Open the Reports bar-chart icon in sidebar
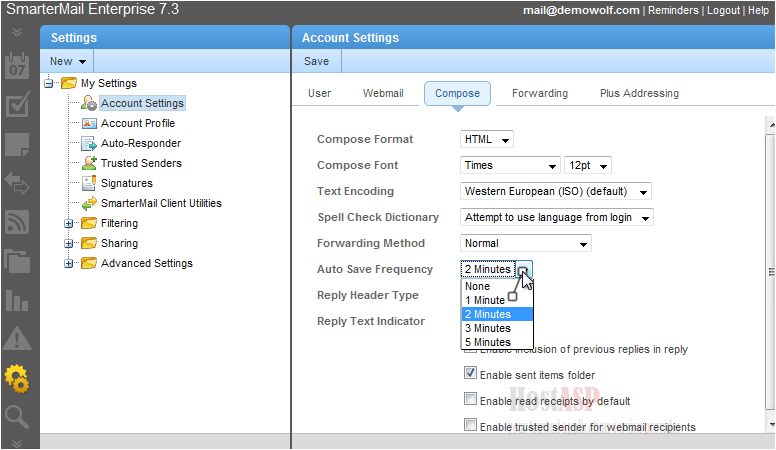Image resolution: width=776 pixels, height=450 pixels. (17, 300)
